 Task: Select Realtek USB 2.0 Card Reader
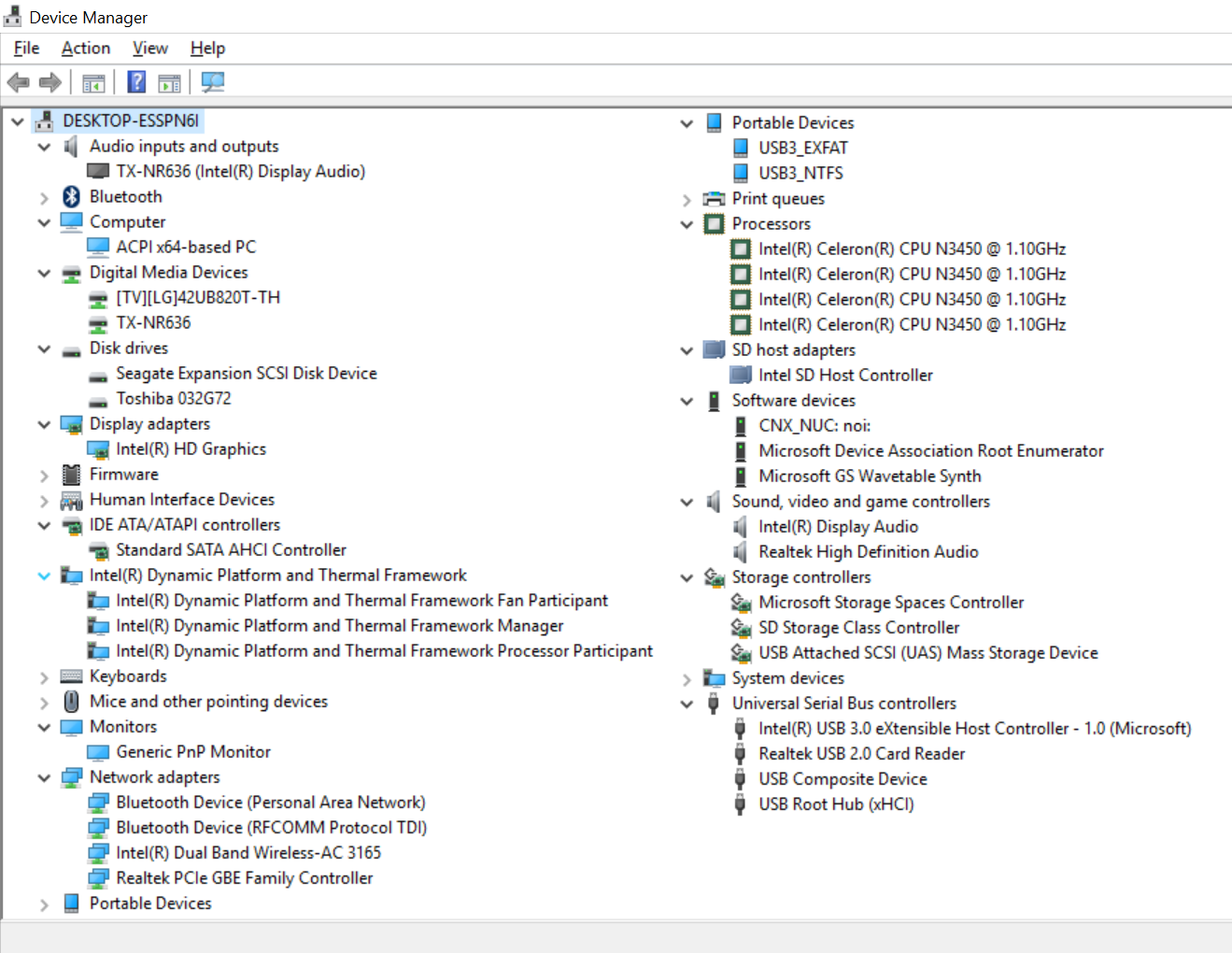861,753
